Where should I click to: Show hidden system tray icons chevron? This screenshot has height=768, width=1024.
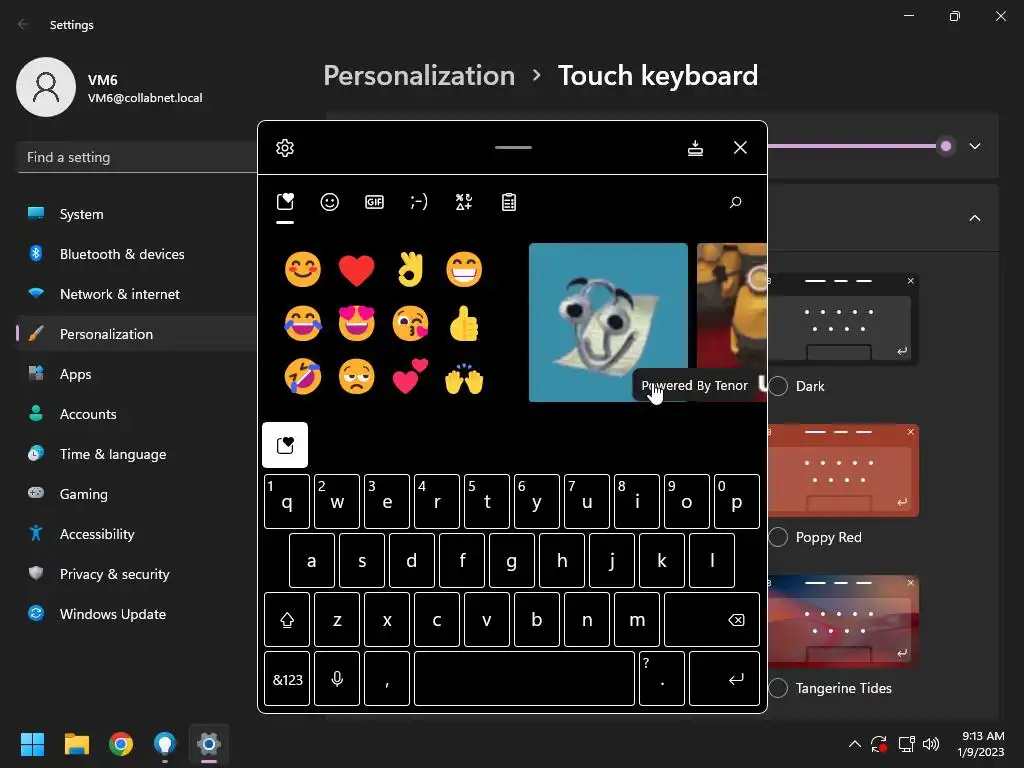(854, 744)
